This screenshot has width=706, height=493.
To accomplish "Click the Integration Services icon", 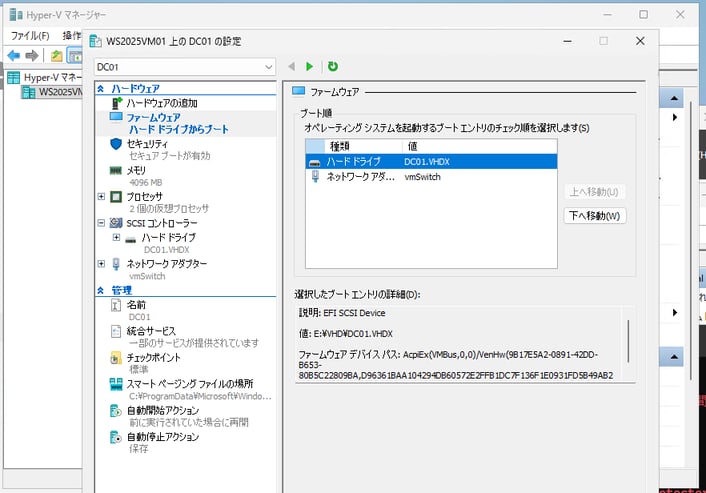I will click(x=116, y=331).
